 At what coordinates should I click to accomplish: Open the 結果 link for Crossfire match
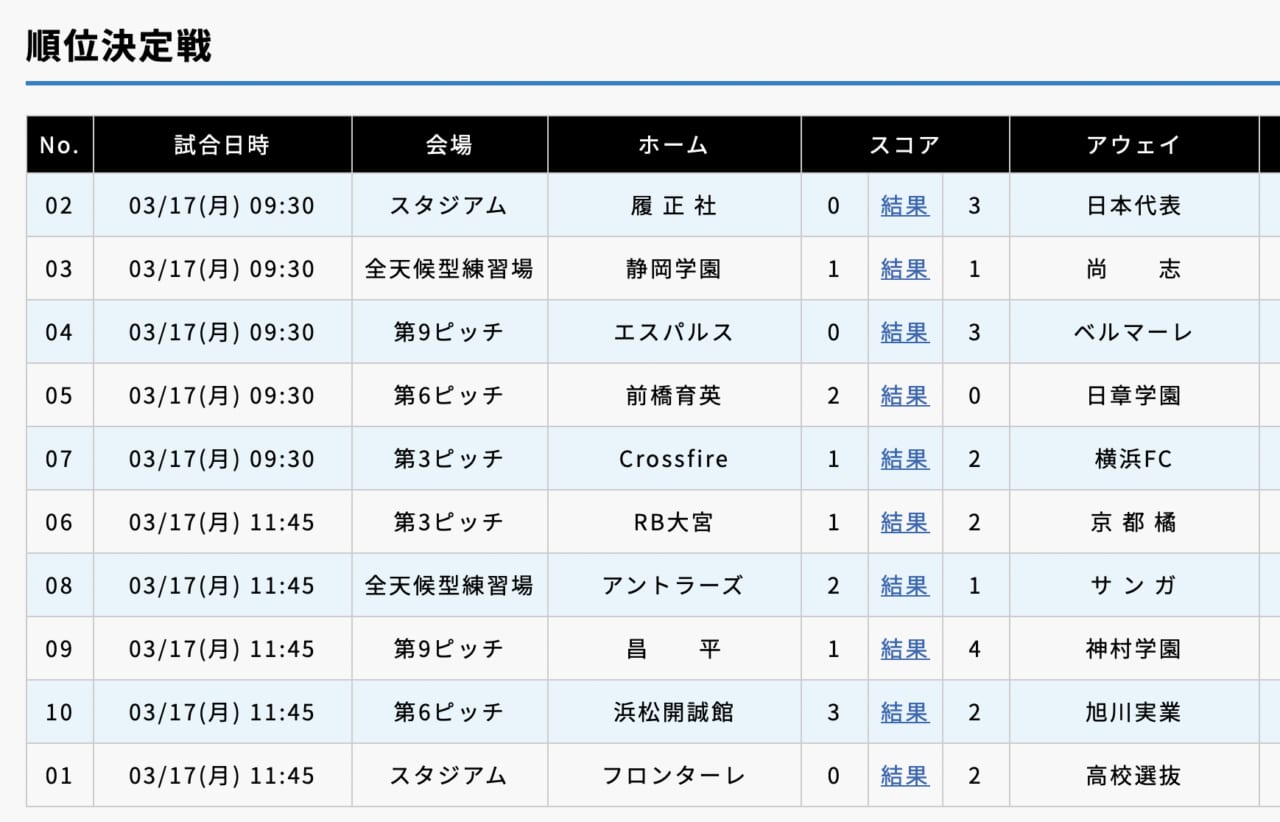click(905, 459)
